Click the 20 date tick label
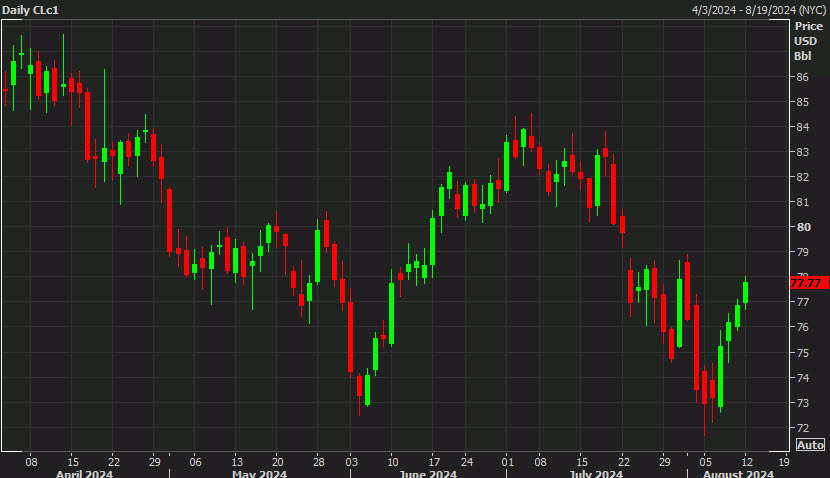The width and height of the screenshot is (830, 478). click(x=277, y=462)
